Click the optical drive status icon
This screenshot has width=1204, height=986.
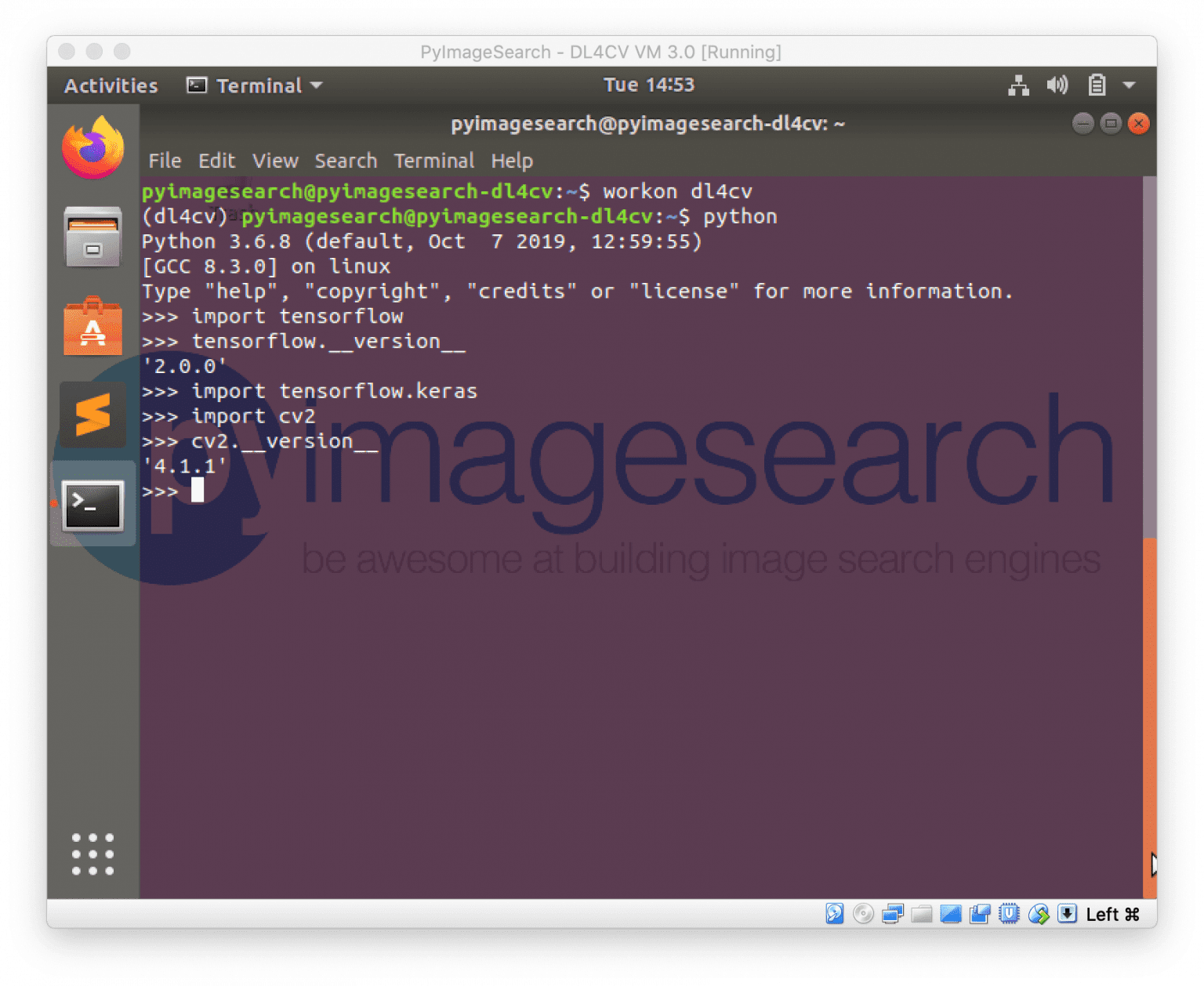[863, 913]
